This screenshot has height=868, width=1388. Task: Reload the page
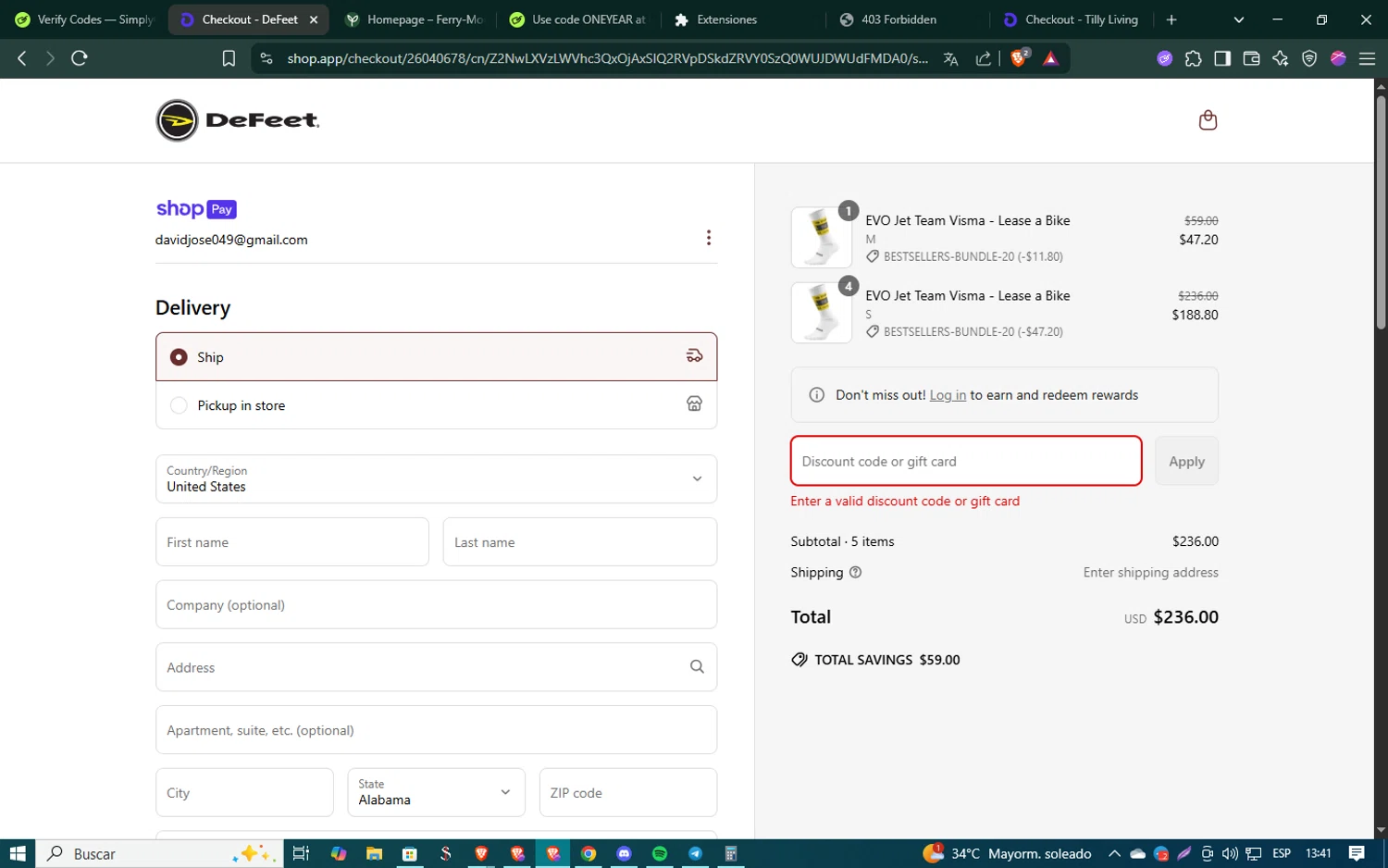(x=80, y=58)
